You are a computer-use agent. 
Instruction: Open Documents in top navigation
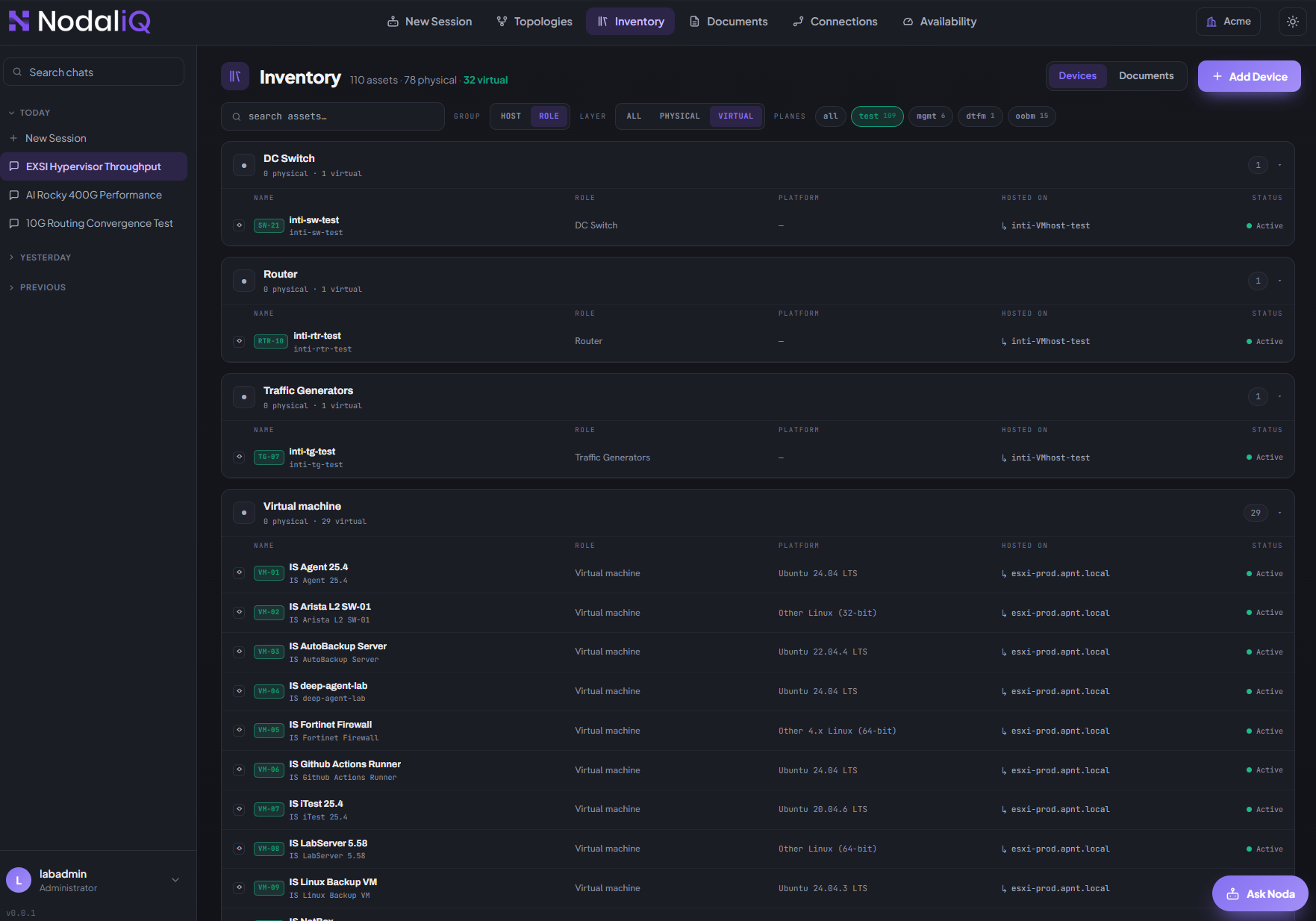728,22
